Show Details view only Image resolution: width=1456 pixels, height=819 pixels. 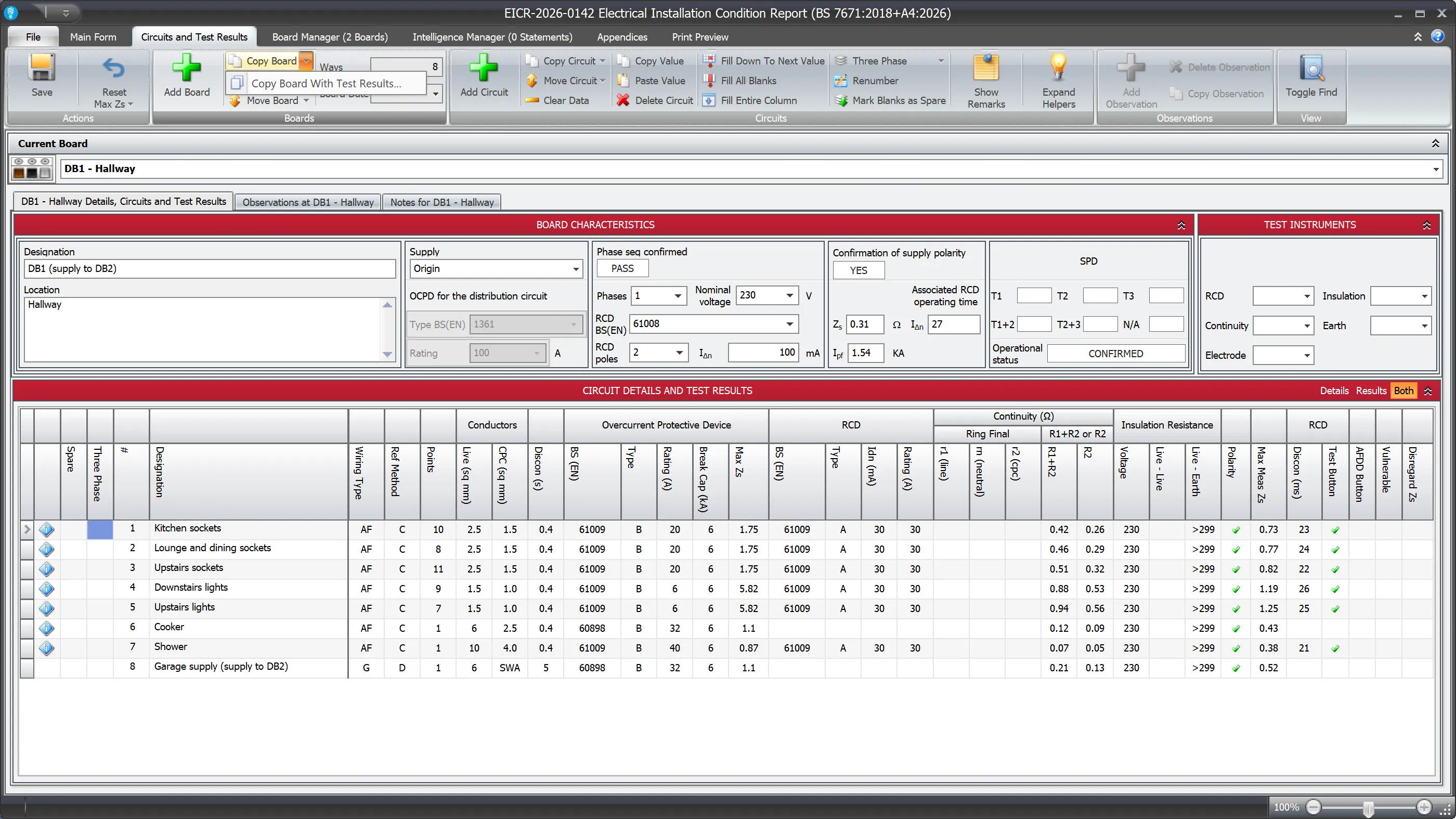[1334, 391]
